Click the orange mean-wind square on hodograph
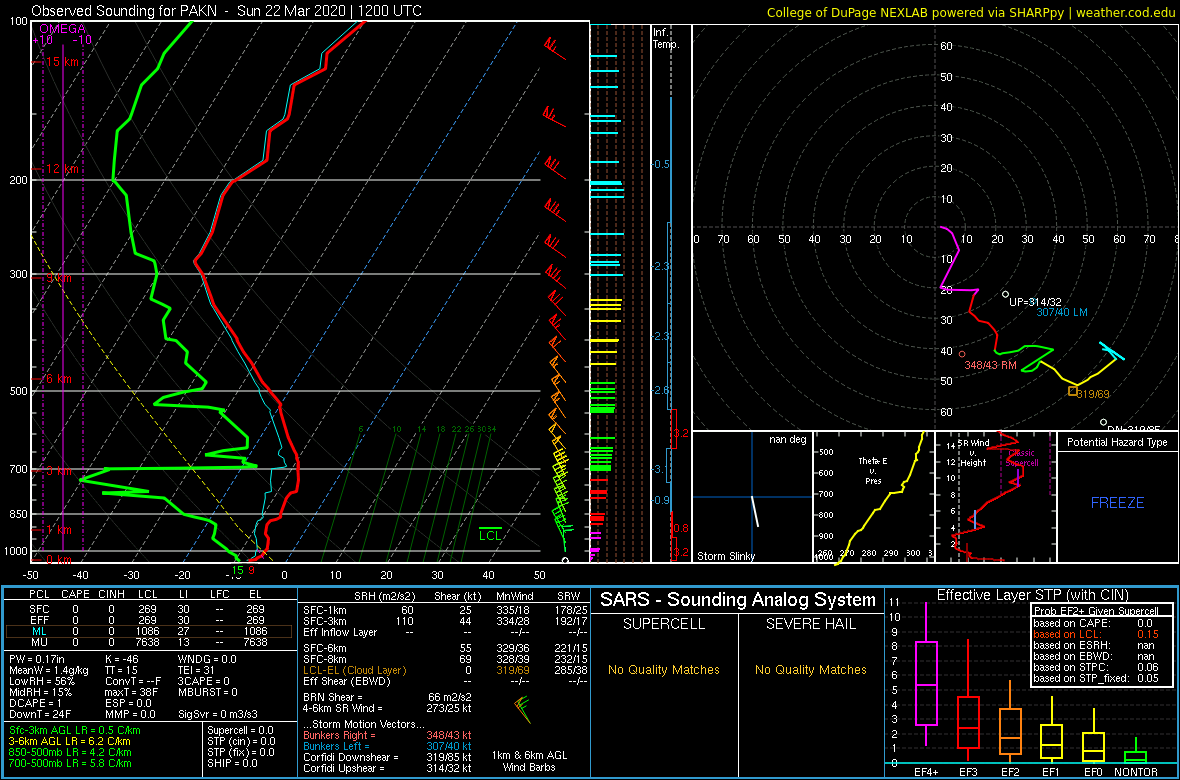Viewport: 1180px width, 780px height. pyautogui.click(x=1072, y=391)
